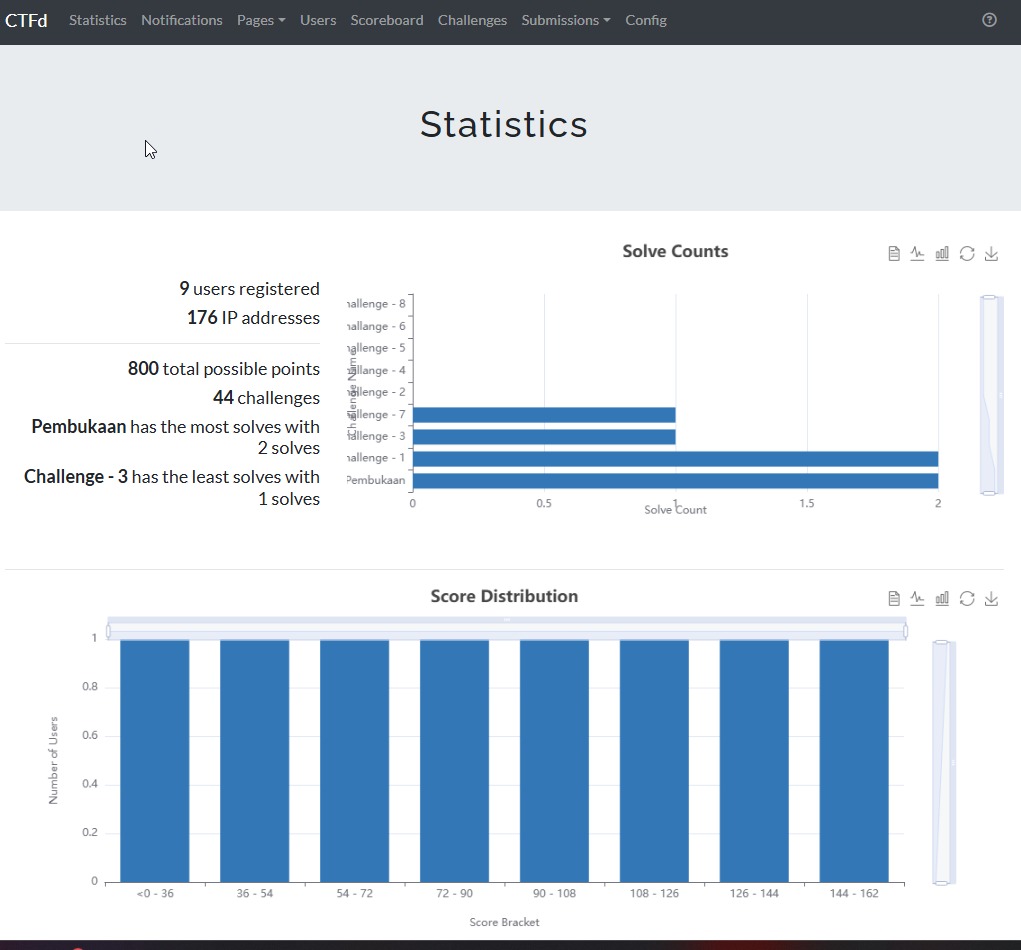Click the CTFd brand link
Viewport: 1021px width, 950px height.
(26, 20)
